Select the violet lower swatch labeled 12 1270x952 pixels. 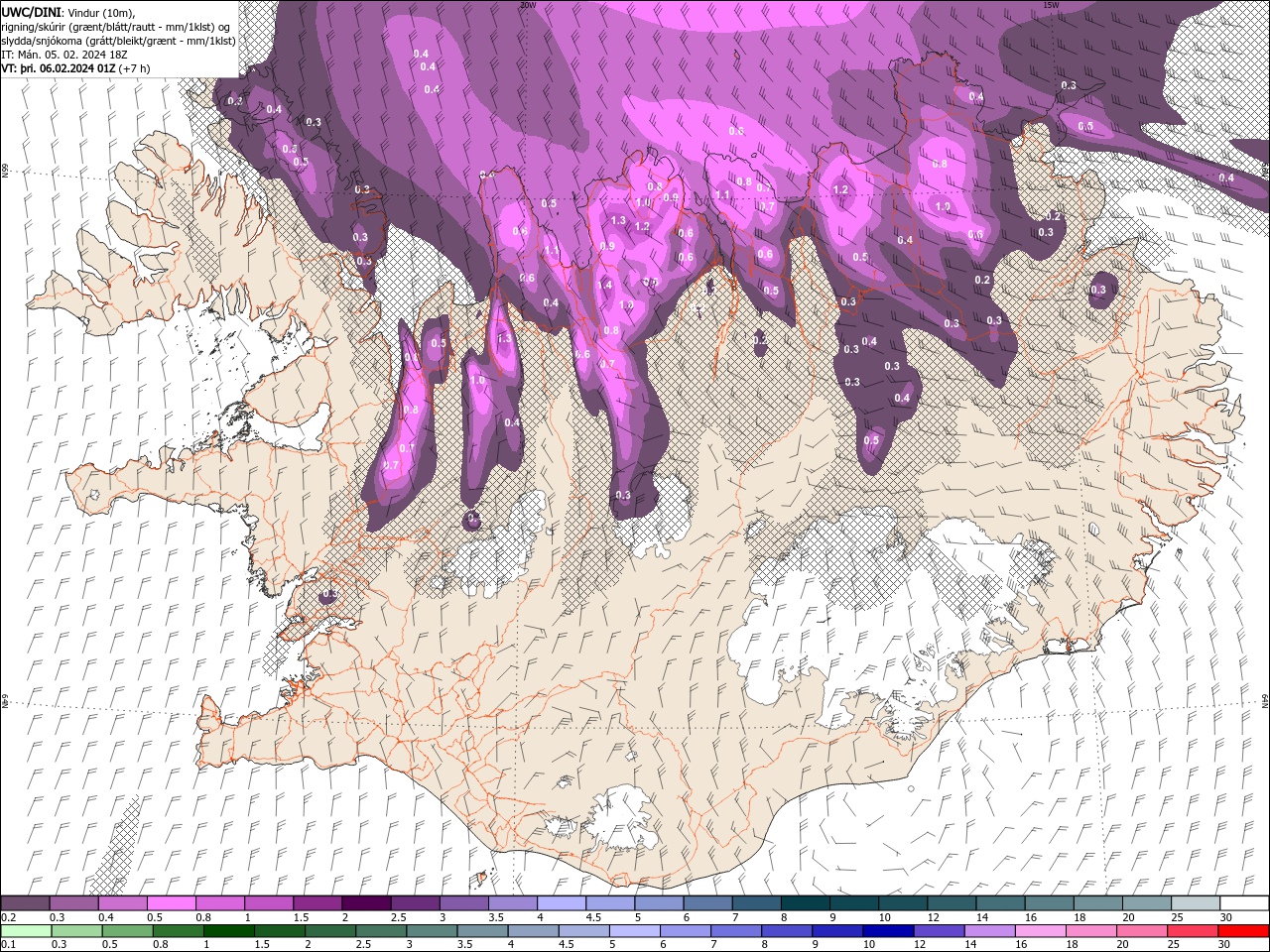point(938,931)
